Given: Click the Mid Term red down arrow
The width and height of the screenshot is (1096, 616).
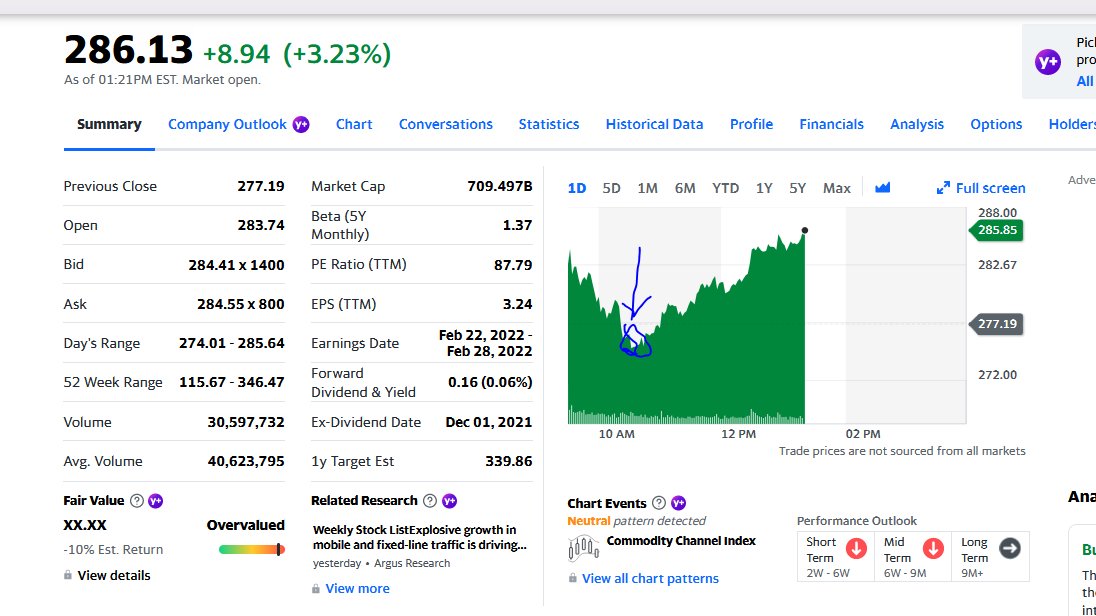Looking at the screenshot, I should click(933, 548).
